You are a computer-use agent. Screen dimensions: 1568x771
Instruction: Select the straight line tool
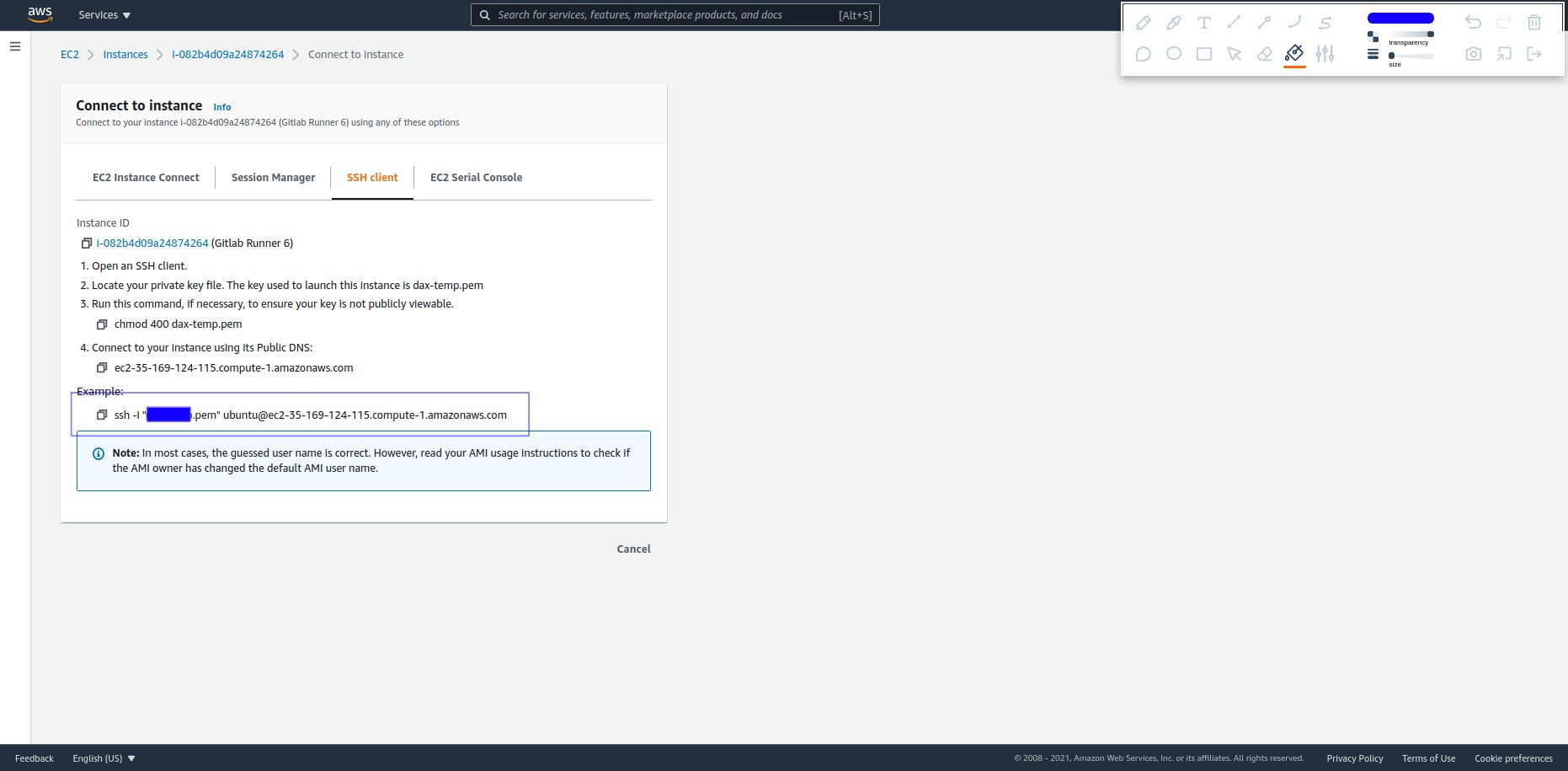pyautogui.click(x=1234, y=23)
